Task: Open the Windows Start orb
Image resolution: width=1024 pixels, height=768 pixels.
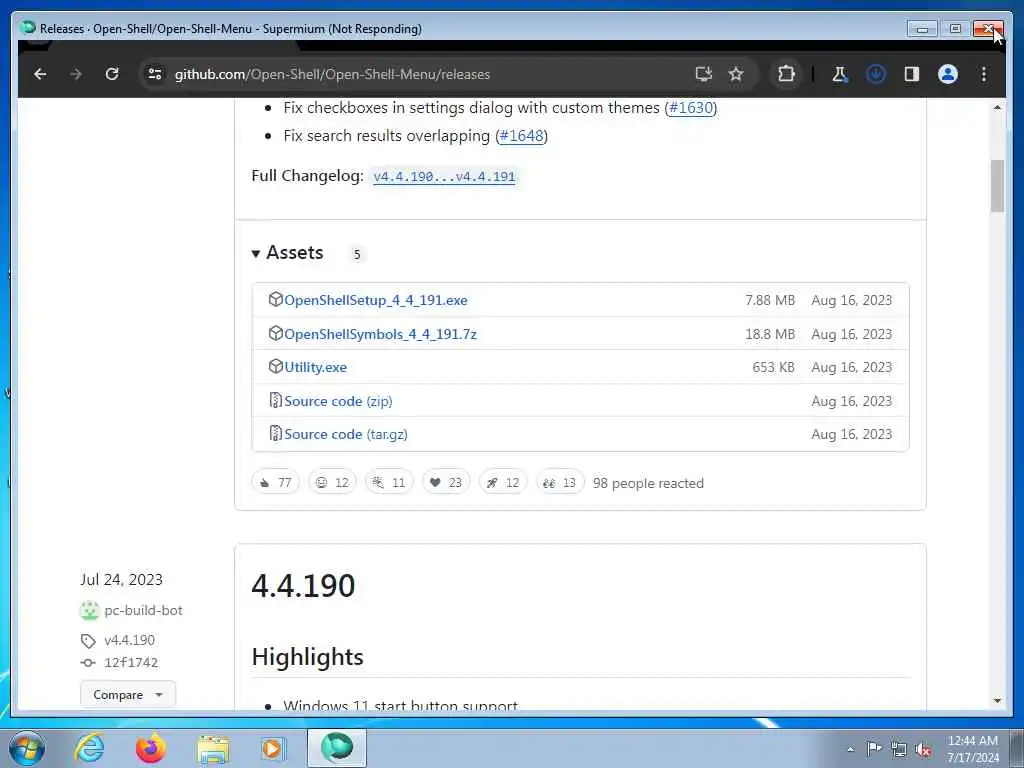Action: pyautogui.click(x=27, y=748)
